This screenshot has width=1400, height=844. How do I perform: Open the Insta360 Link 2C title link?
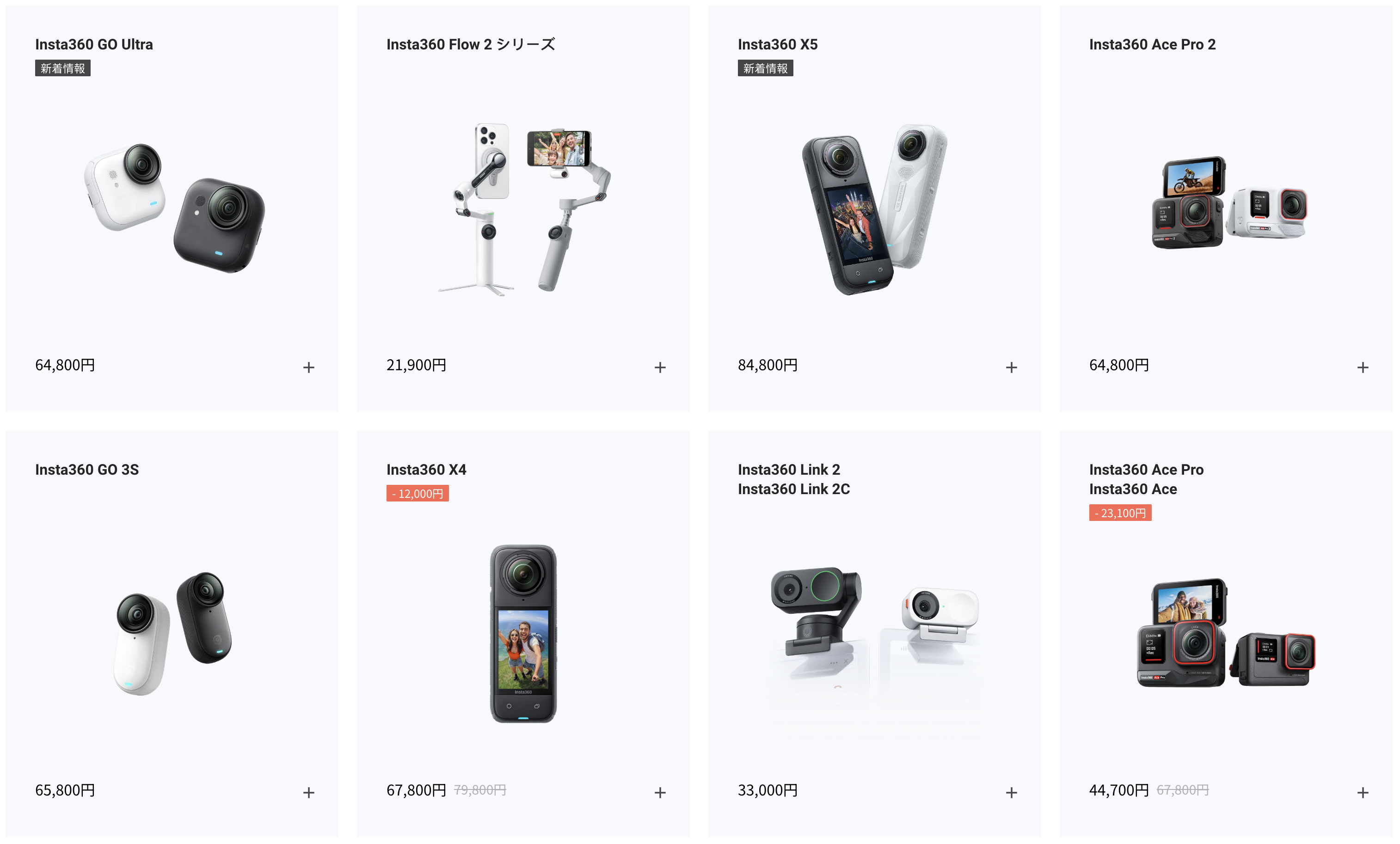pos(794,489)
